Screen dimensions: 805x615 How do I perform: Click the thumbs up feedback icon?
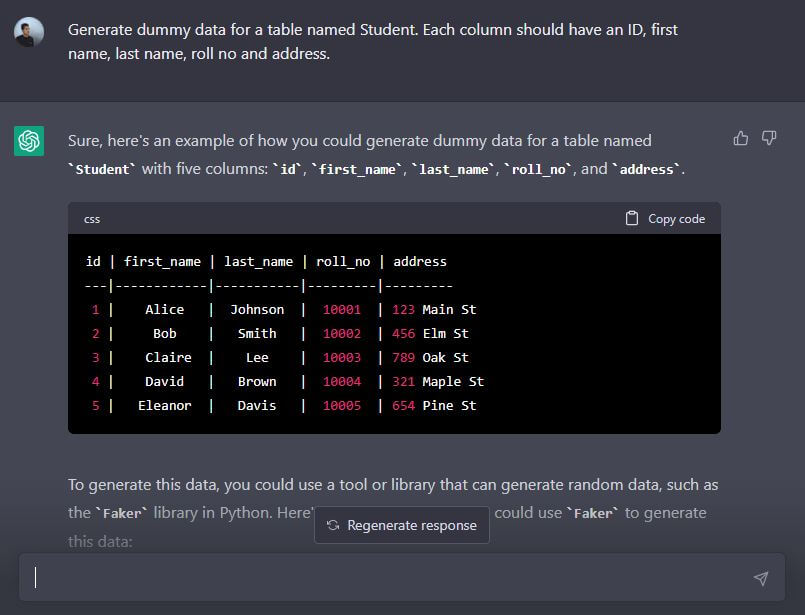740,138
